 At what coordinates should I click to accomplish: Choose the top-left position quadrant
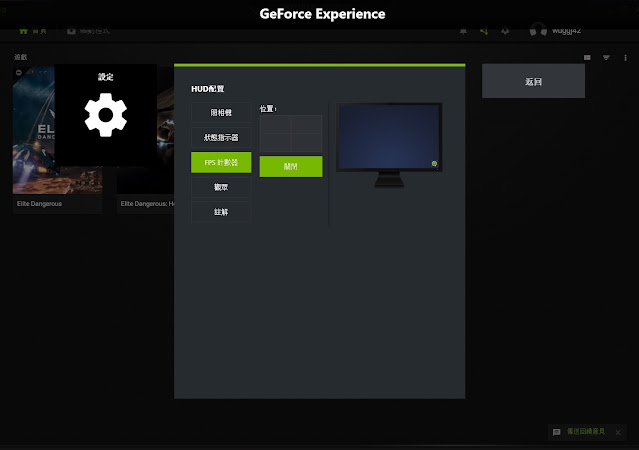(x=275, y=124)
